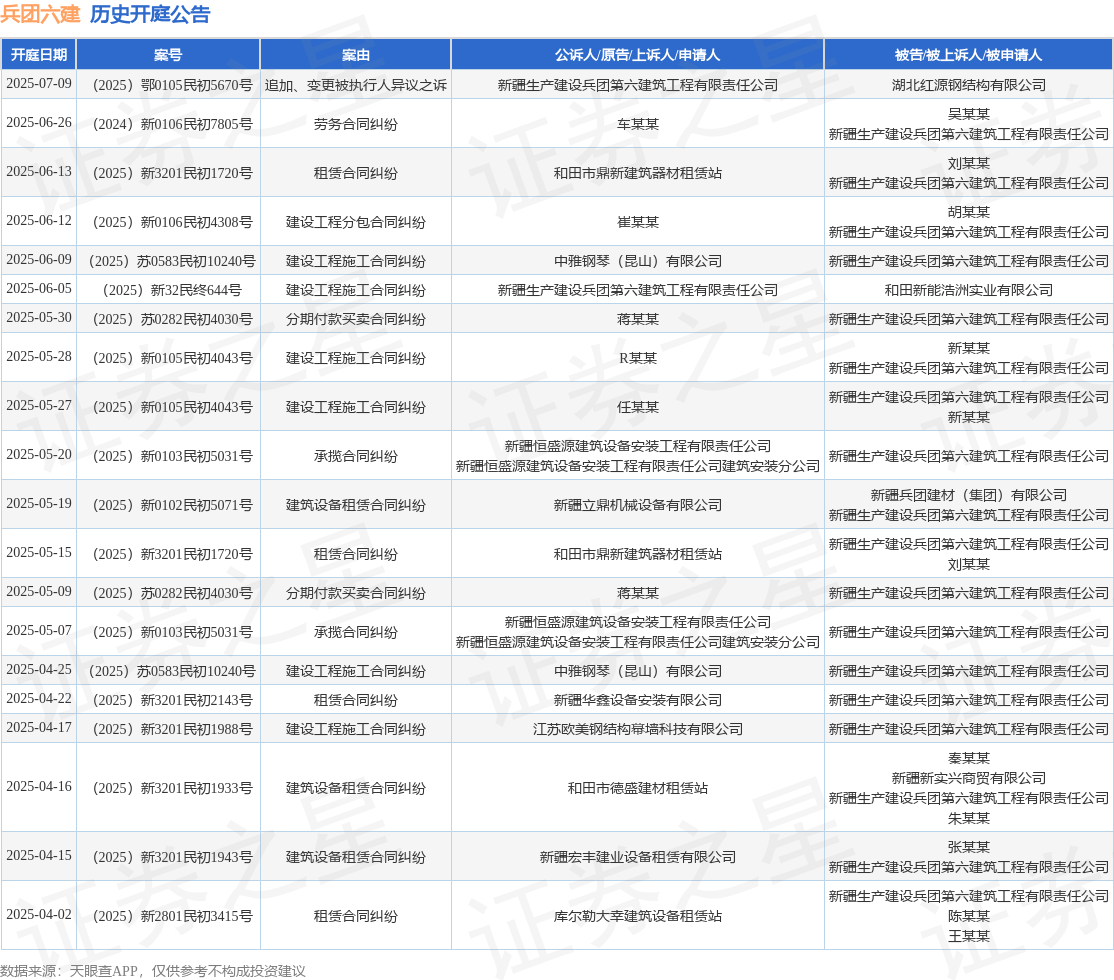Click plaintiff 车某某

[x=637, y=124]
